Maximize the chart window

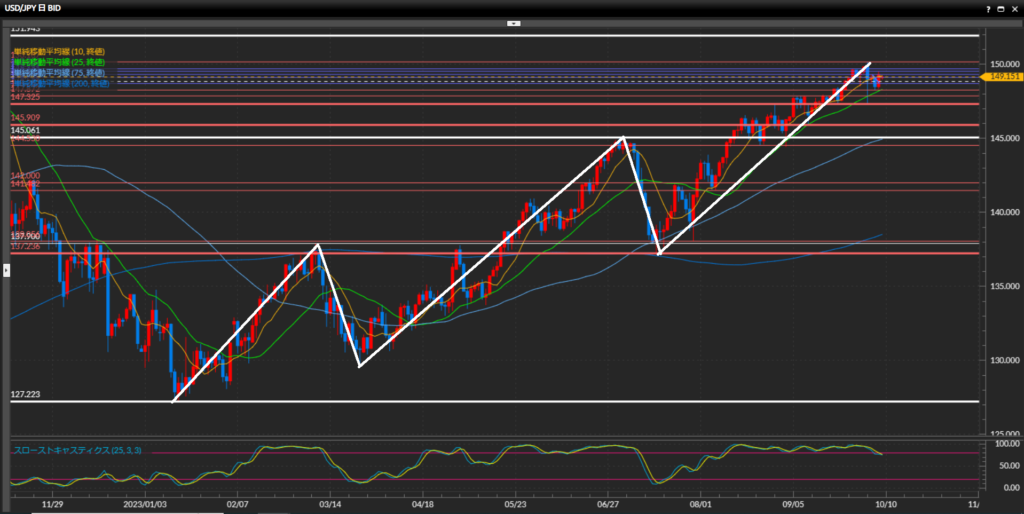(x=1002, y=8)
